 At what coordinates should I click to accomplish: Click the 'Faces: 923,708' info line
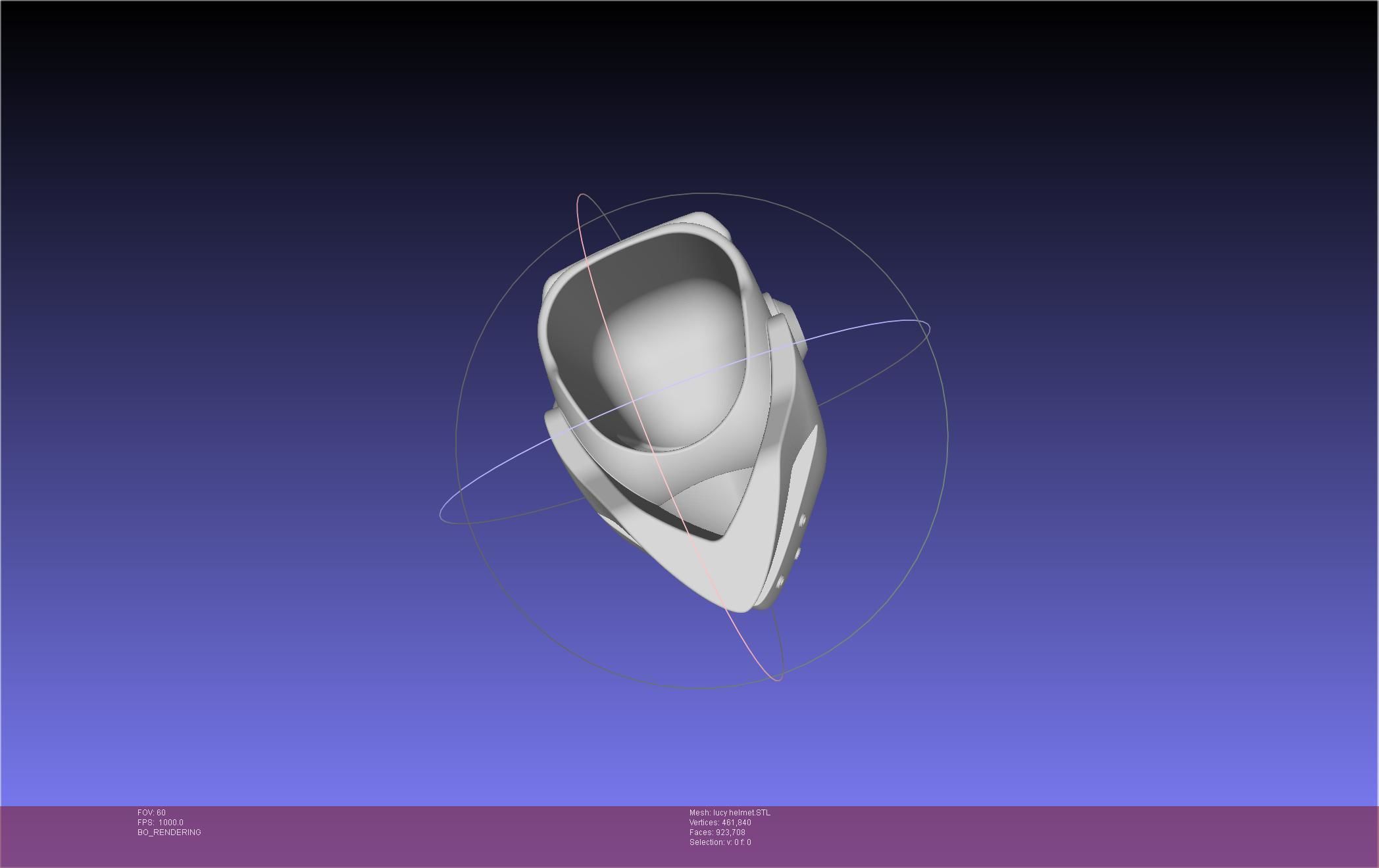(717, 832)
